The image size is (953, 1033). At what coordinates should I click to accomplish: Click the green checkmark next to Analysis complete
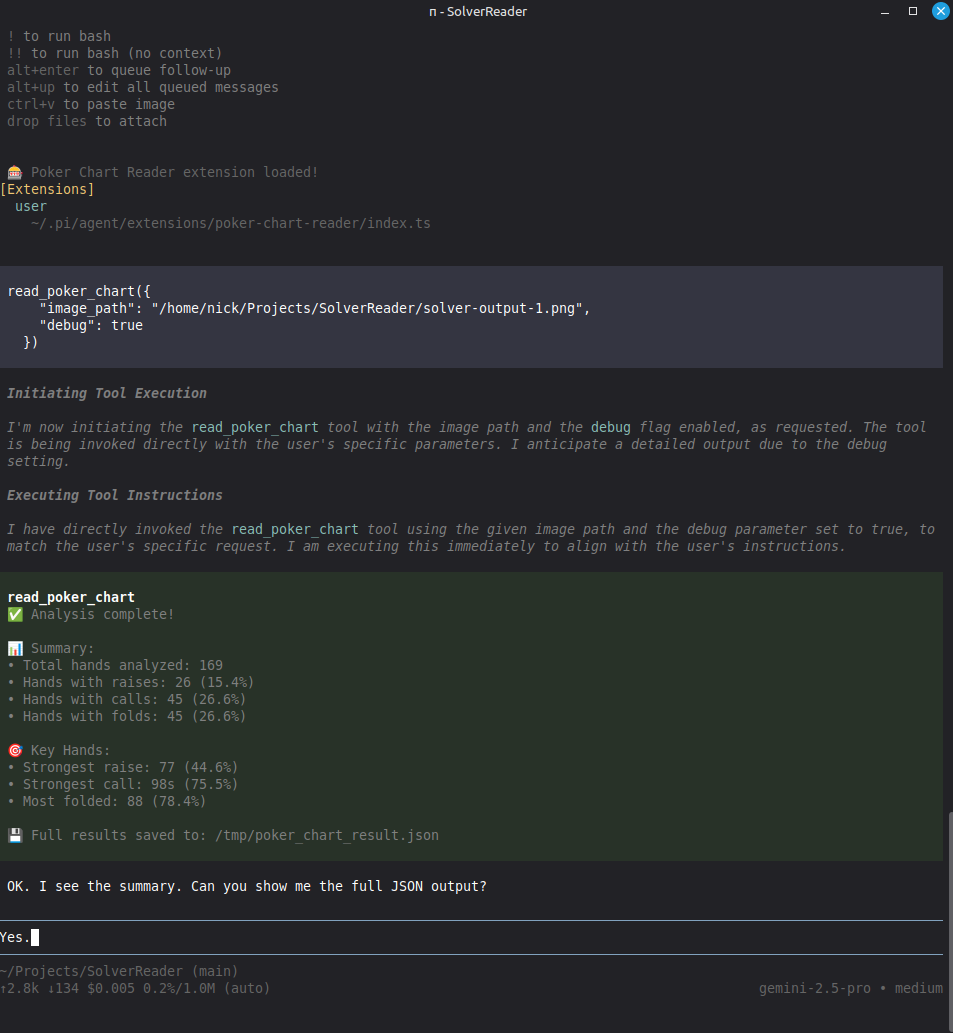[14, 614]
